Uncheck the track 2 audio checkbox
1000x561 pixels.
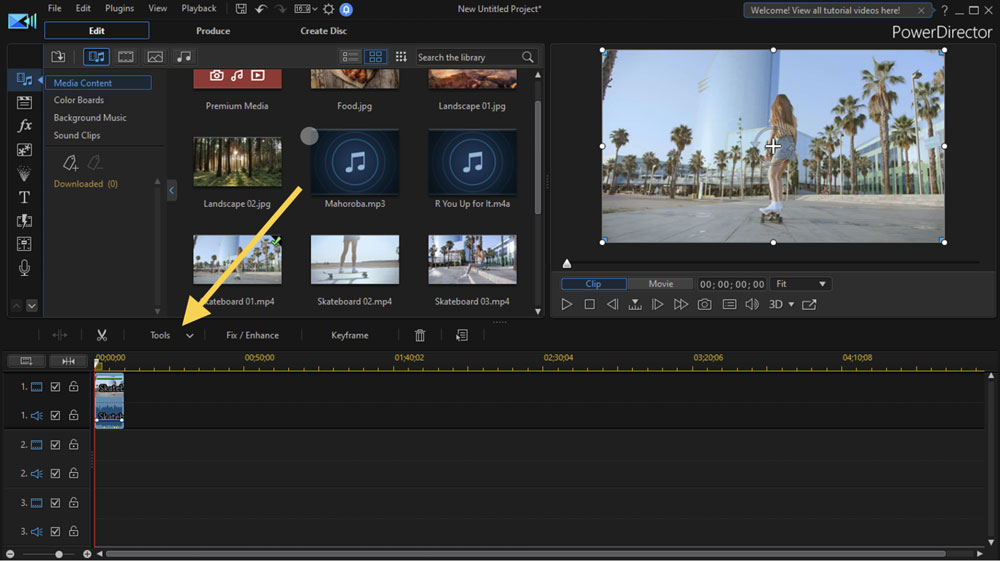click(56, 474)
